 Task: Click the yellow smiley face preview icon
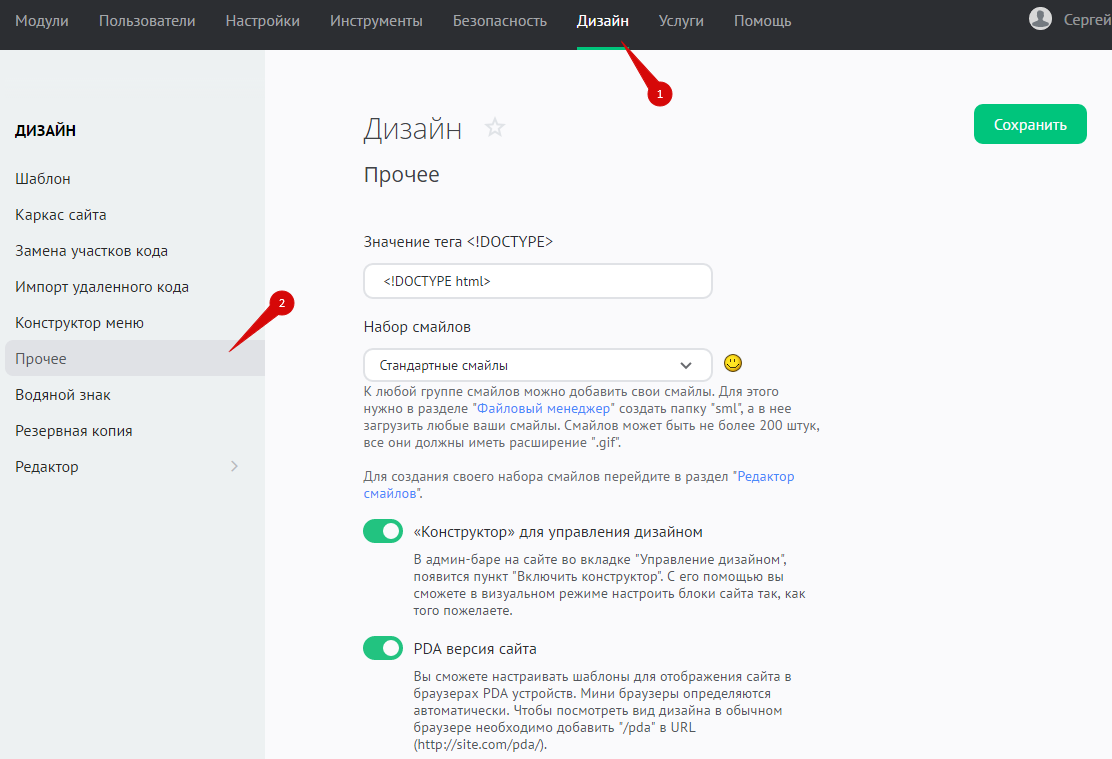coord(733,364)
